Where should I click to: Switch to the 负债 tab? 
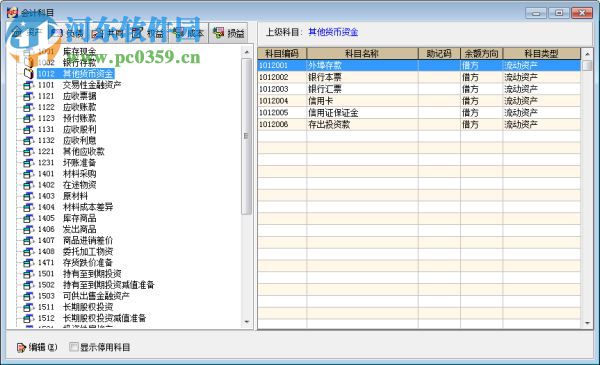[x=67, y=33]
